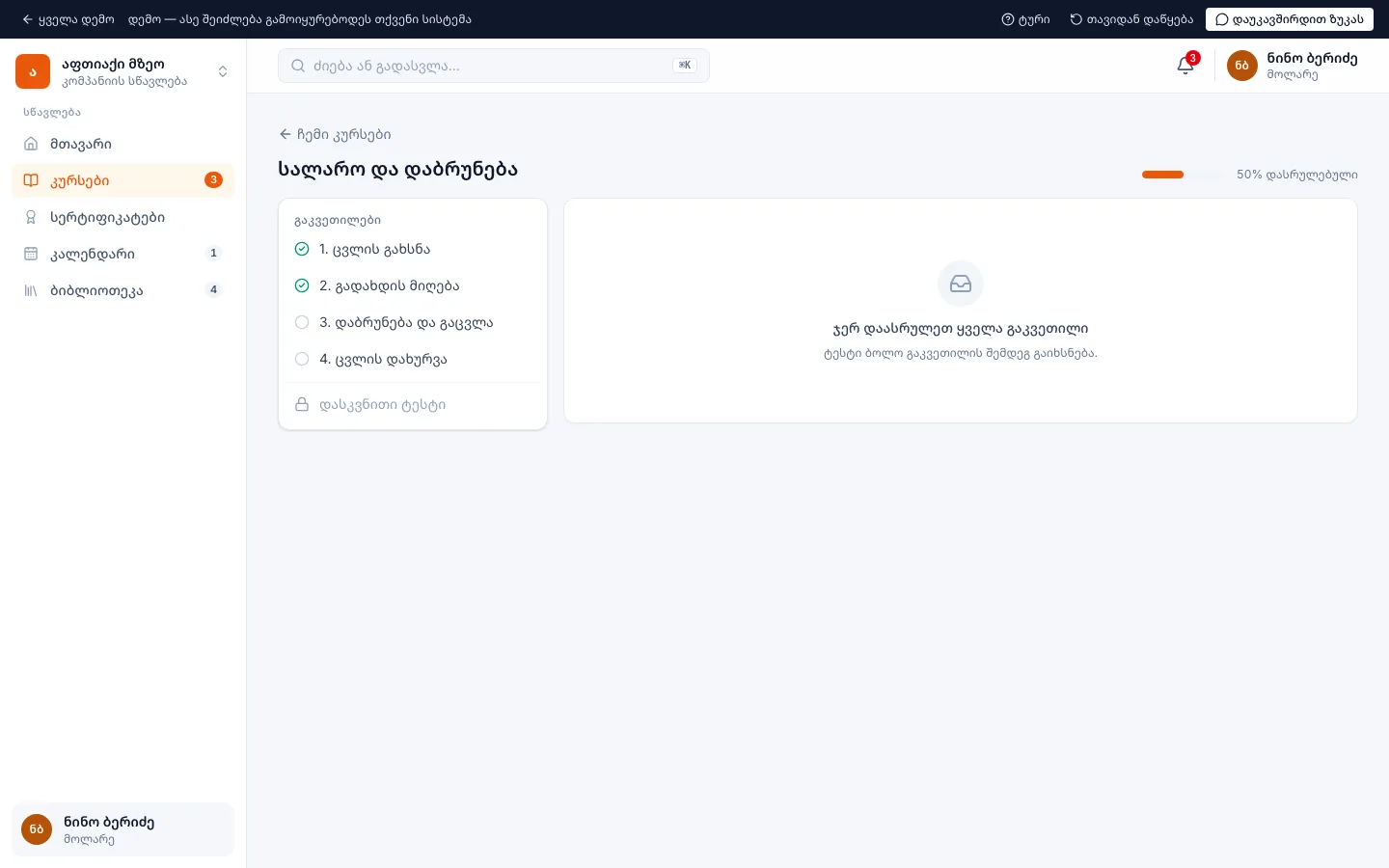The image size is (1389, 868).
Task: Click the orange course progress bar
Action: click(x=1162, y=175)
